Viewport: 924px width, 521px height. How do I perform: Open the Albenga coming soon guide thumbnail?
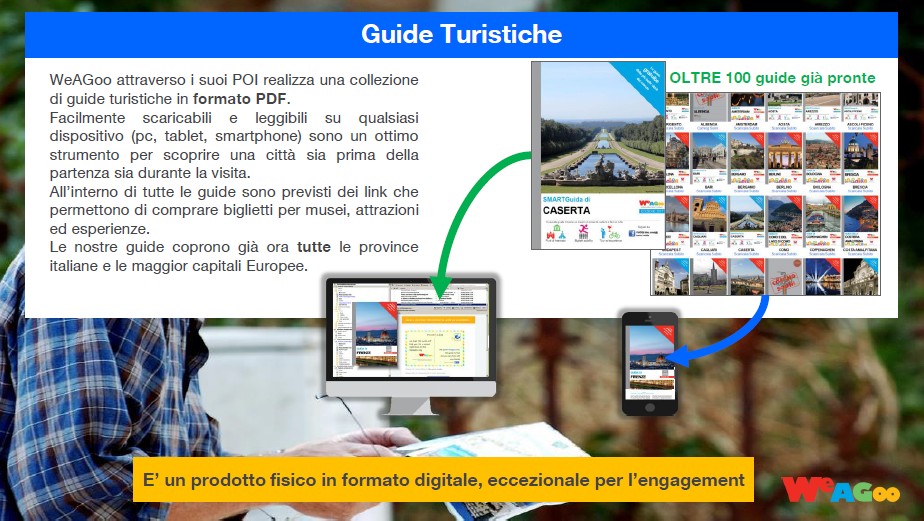(709, 107)
